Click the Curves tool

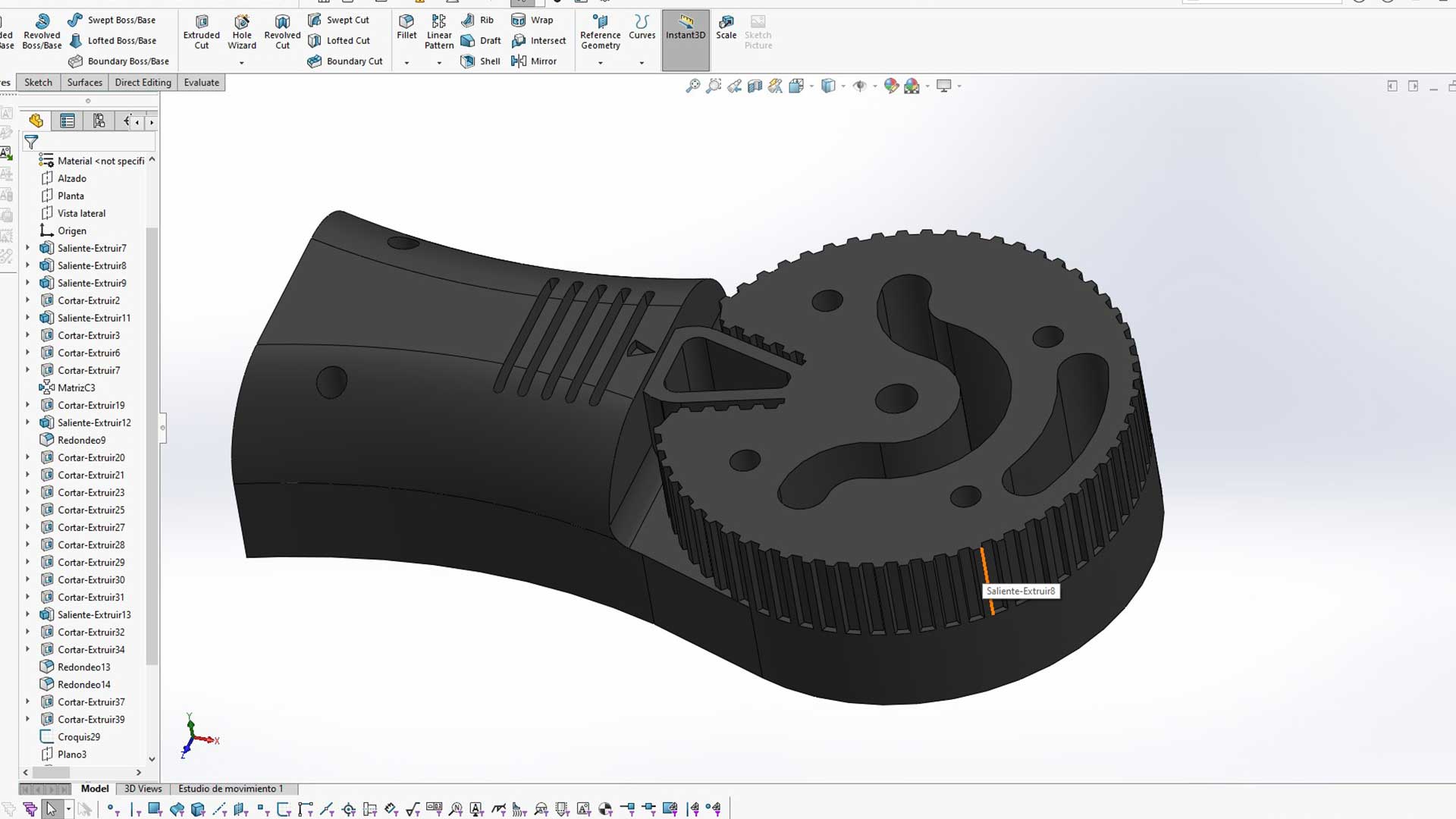642,27
